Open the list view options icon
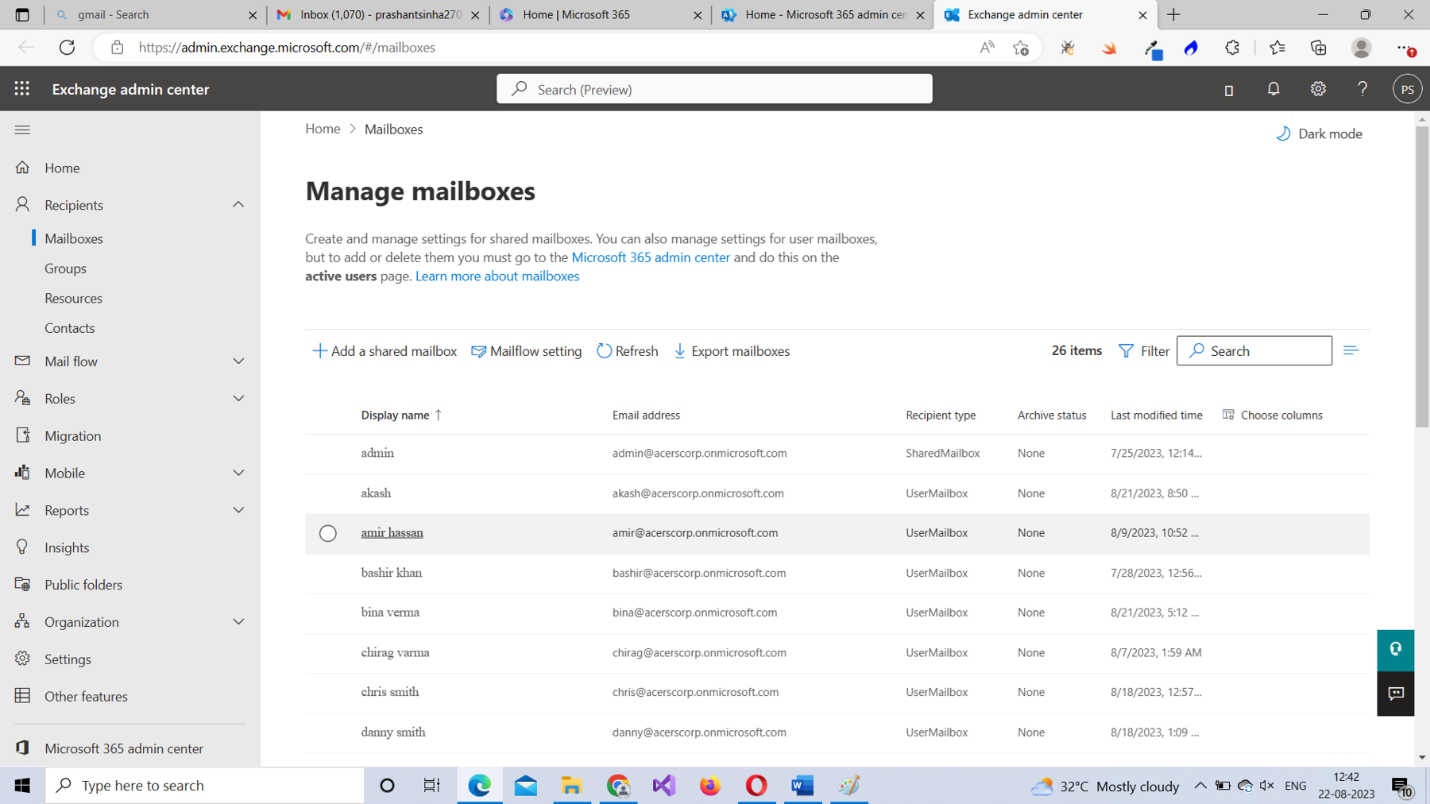The height and width of the screenshot is (804, 1430). [1351, 351]
